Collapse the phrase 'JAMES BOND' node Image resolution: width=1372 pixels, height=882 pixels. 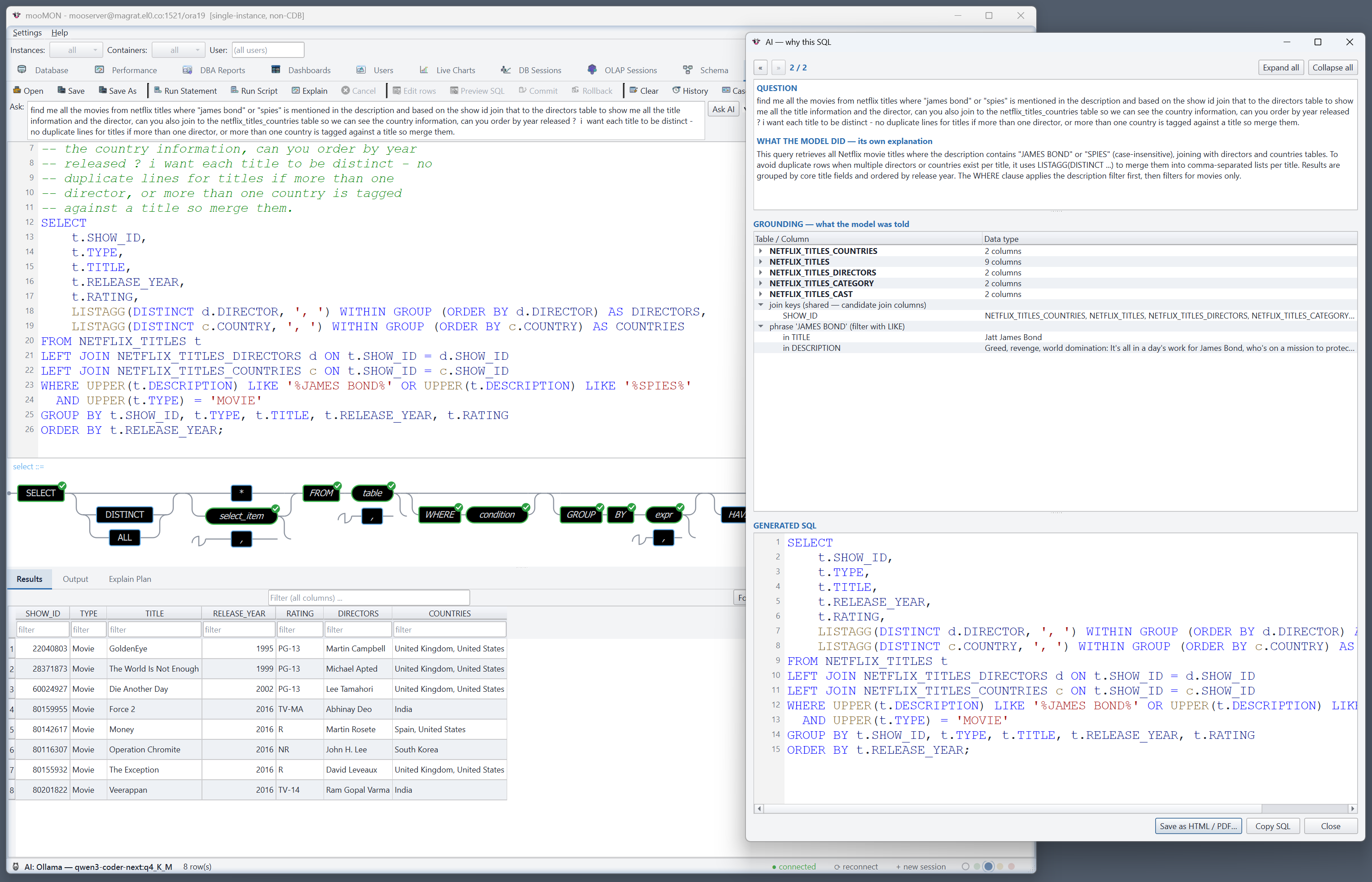pyautogui.click(x=761, y=327)
